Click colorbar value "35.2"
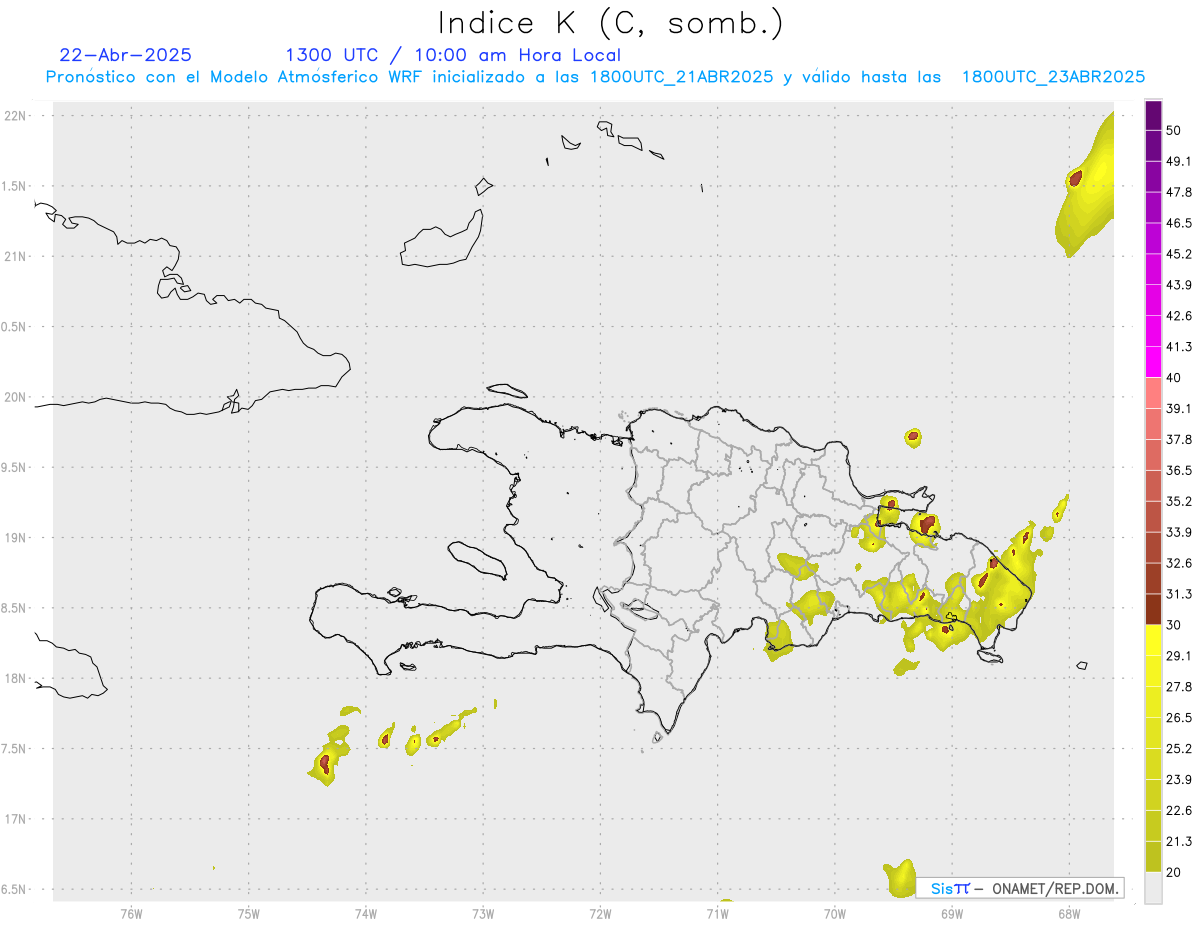This screenshot has height=927, width=1200. [1179, 501]
